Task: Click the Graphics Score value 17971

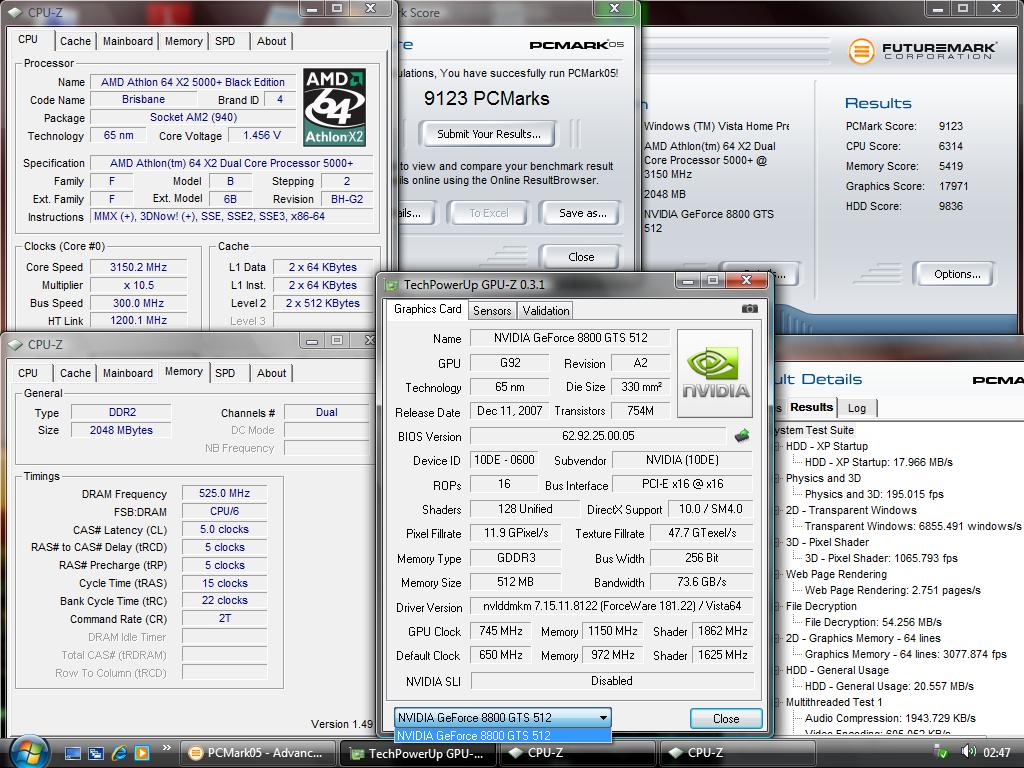Action: (953, 186)
